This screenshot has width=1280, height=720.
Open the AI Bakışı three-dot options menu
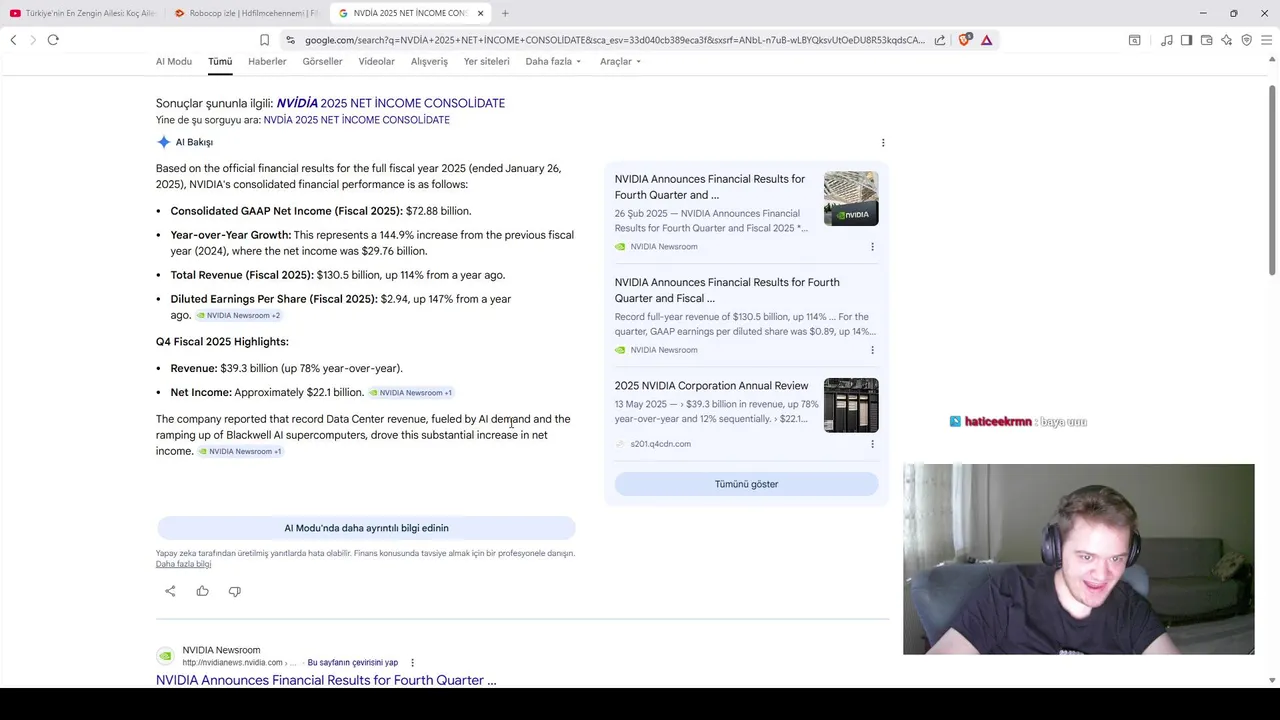click(883, 143)
